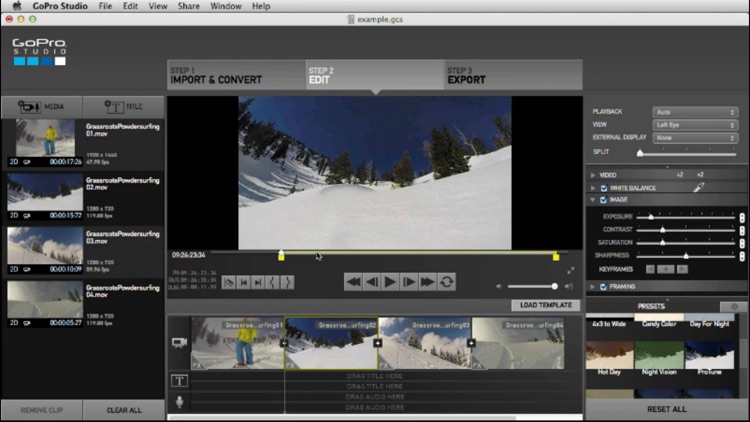Click the Reset All button
The height and width of the screenshot is (422, 750).
point(666,409)
